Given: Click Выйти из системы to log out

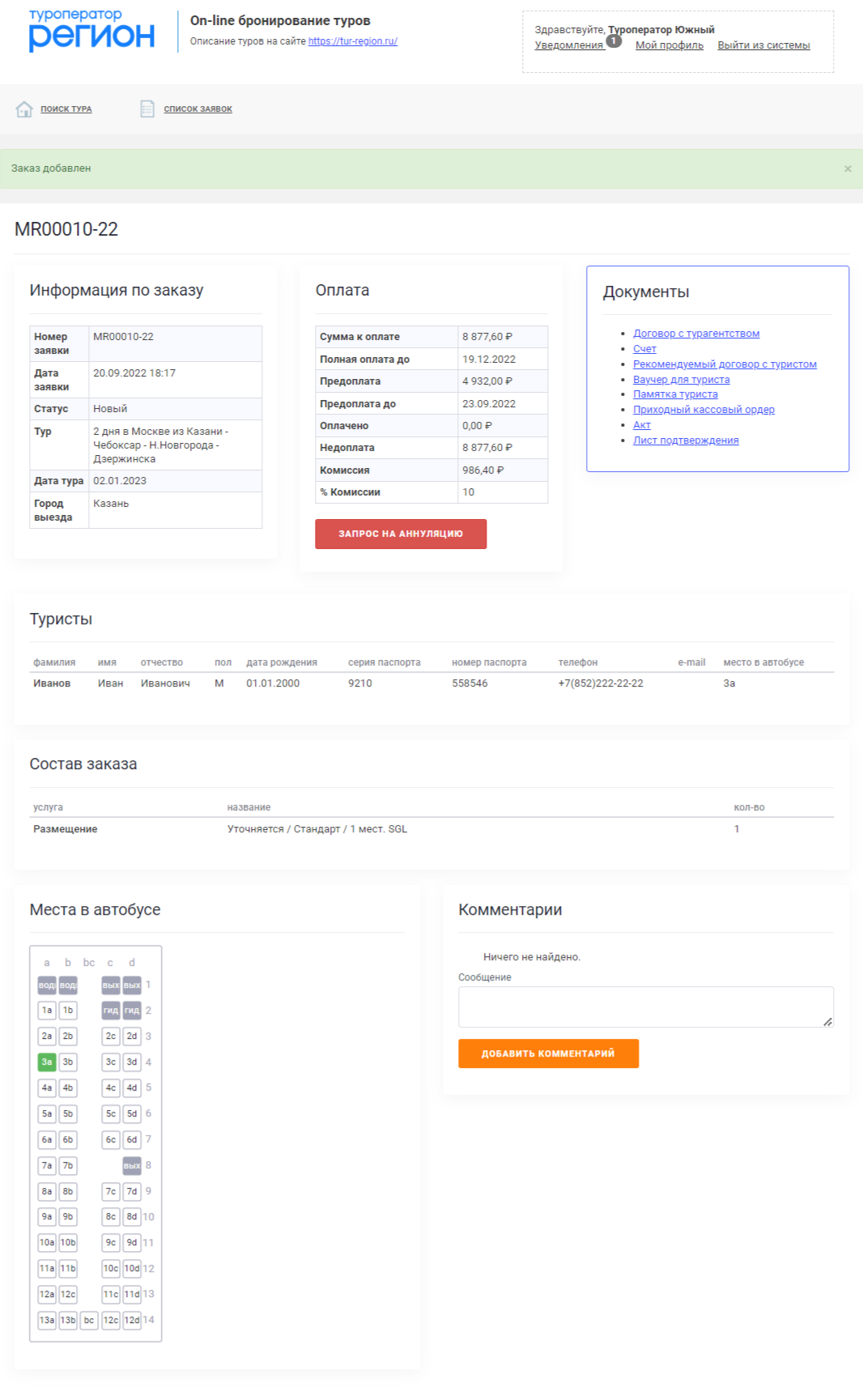Looking at the screenshot, I should [x=763, y=45].
